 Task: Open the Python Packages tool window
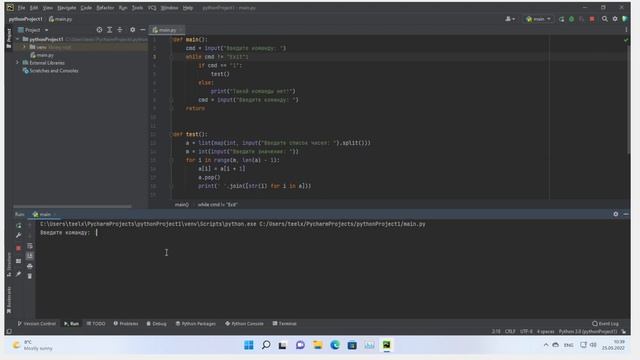196,324
